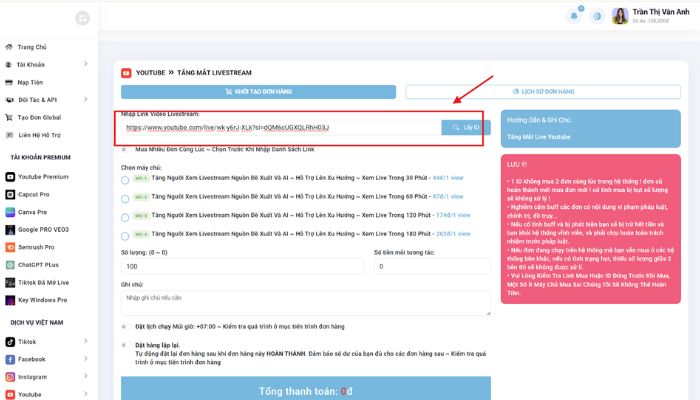This screenshot has width=700, height=400.
Task: Select the 180 Phút livestream server option
Action: 125,236
